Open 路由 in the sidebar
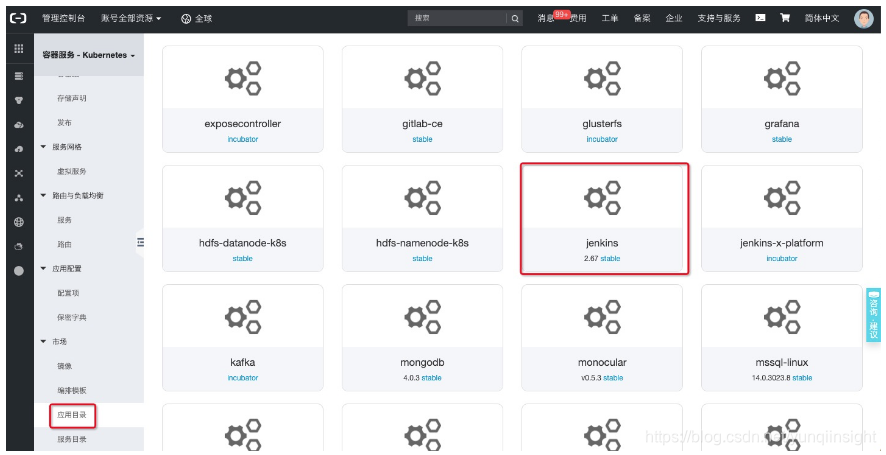 click(x=64, y=245)
